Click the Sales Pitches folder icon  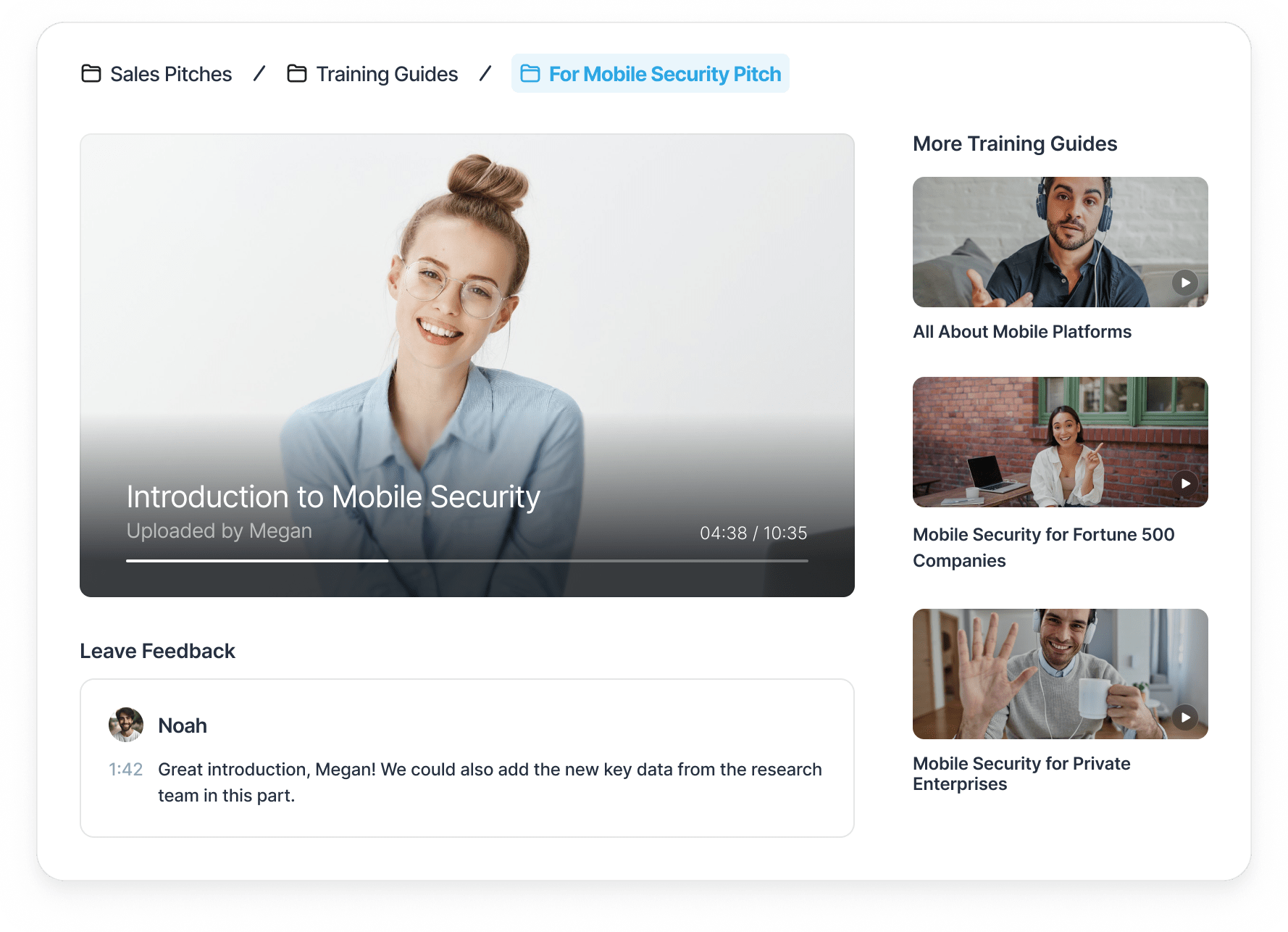tap(91, 74)
